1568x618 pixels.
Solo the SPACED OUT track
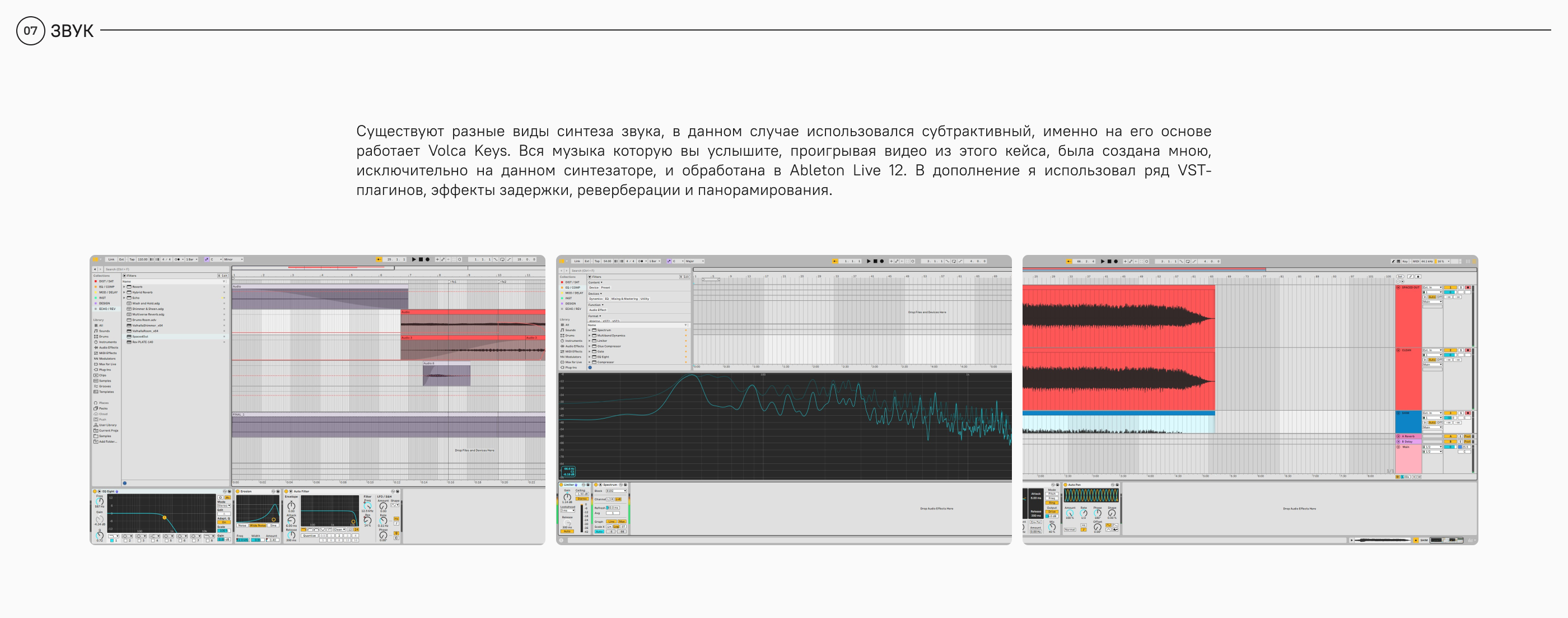(x=1460, y=287)
